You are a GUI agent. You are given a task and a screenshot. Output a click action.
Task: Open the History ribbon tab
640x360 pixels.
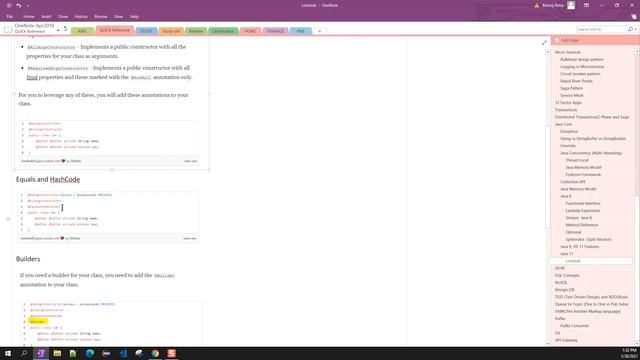pyautogui.click(x=81, y=17)
